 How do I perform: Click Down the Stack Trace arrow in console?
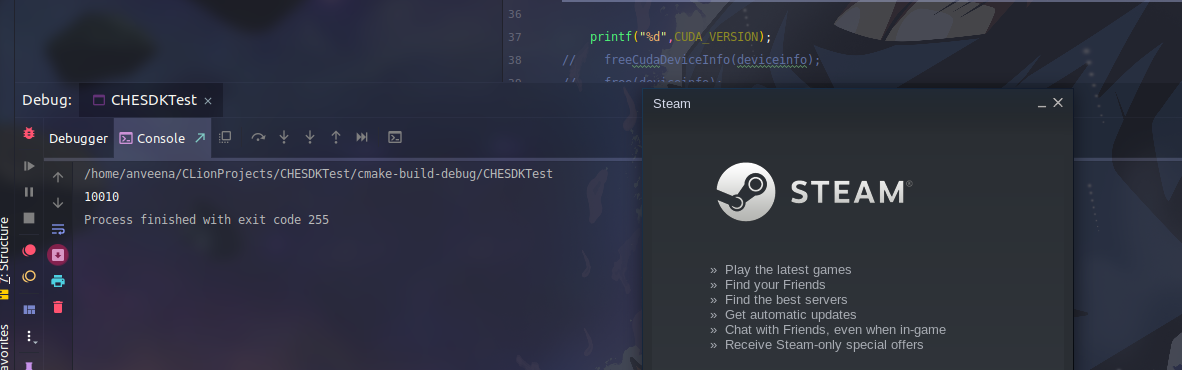(58, 203)
